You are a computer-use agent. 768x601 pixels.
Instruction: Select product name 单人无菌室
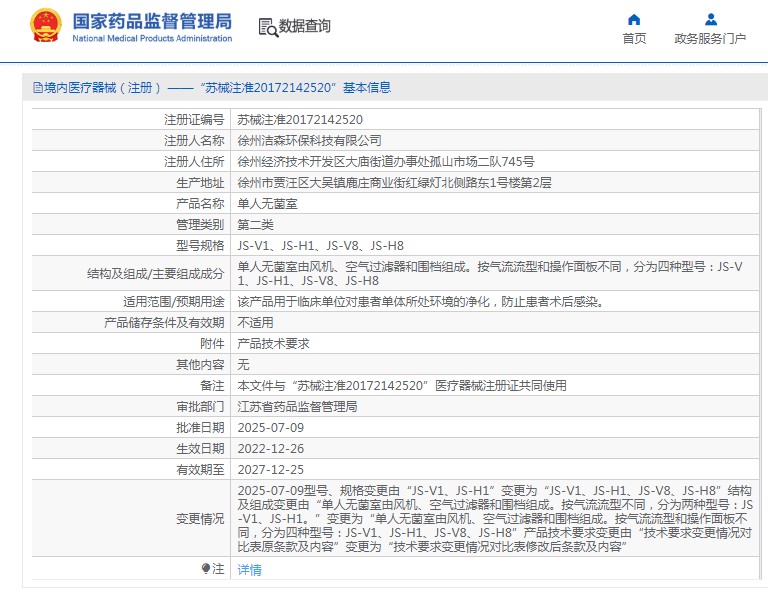pyautogui.click(x=267, y=204)
